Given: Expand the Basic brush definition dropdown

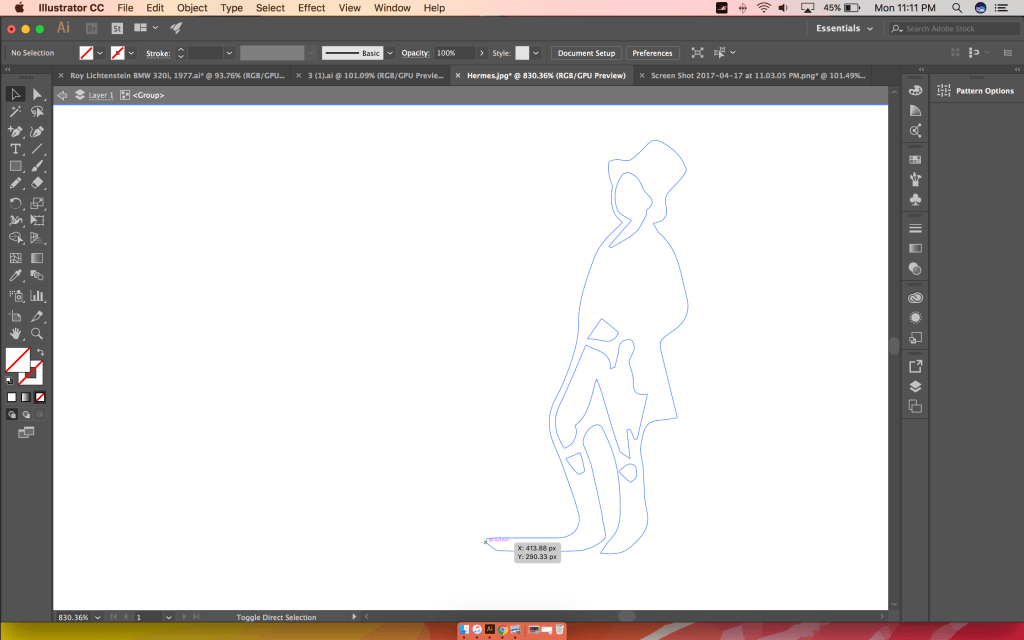Looking at the screenshot, I should [x=390, y=53].
